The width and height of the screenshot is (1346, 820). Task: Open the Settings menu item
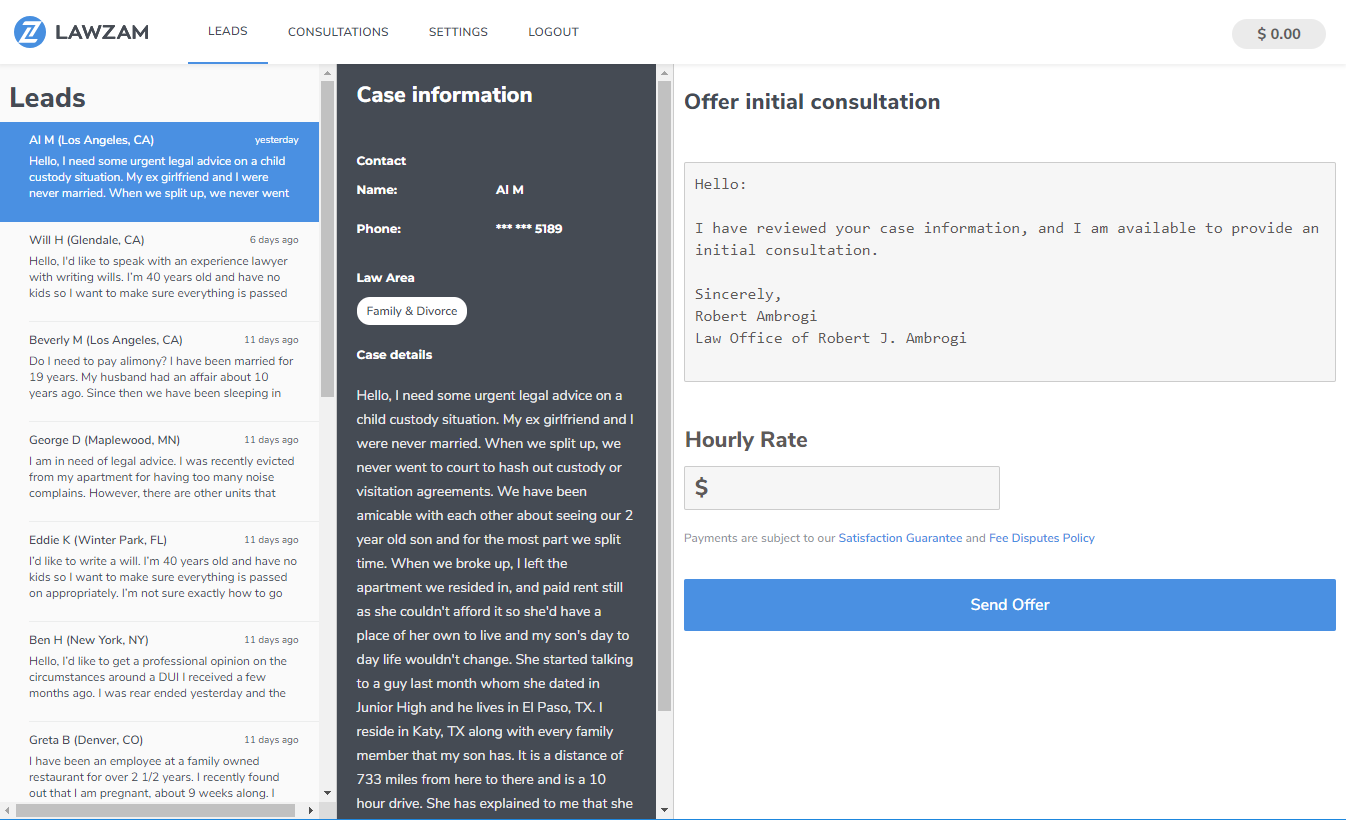coord(458,32)
